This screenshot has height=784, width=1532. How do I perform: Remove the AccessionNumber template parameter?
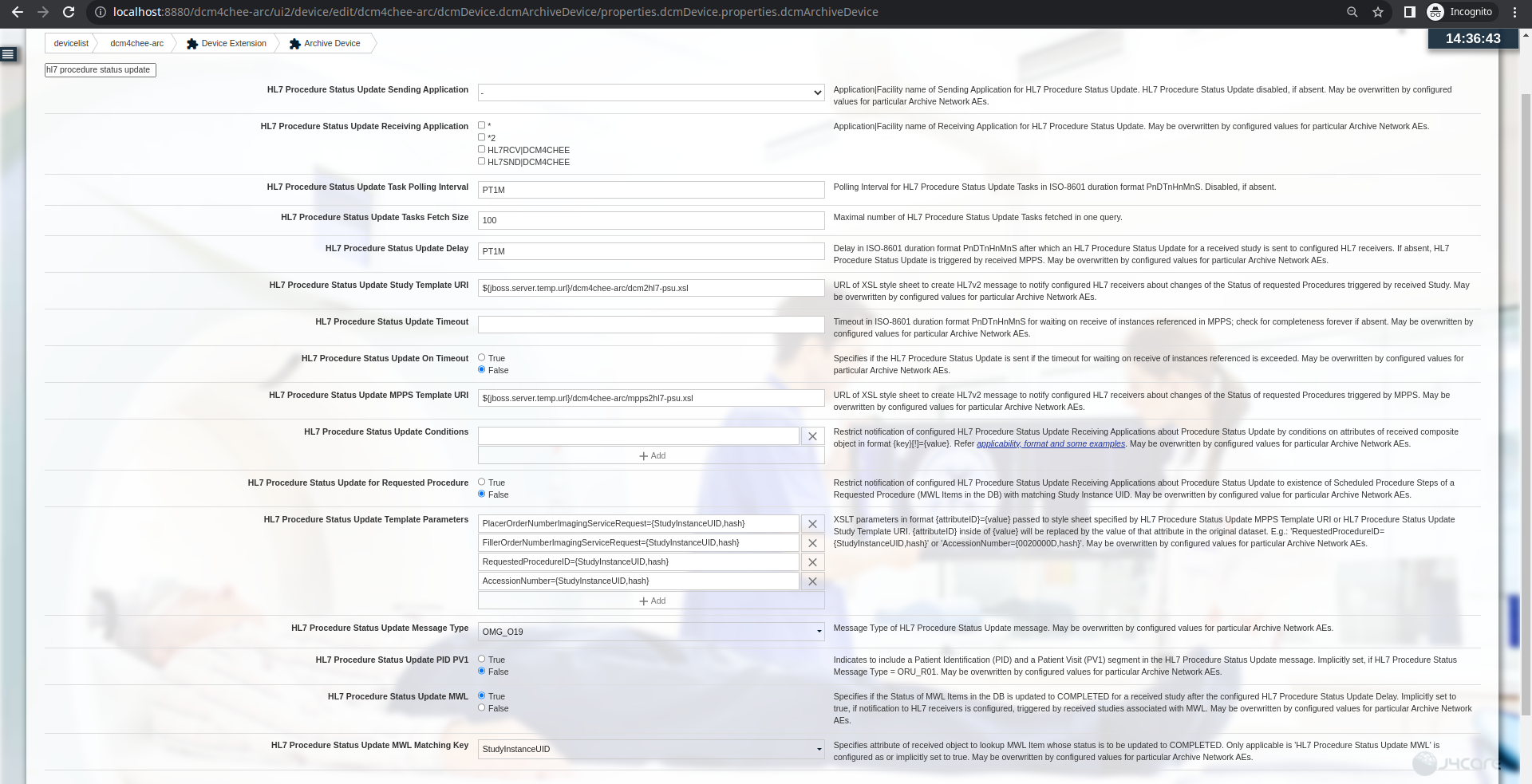click(812, 581)
